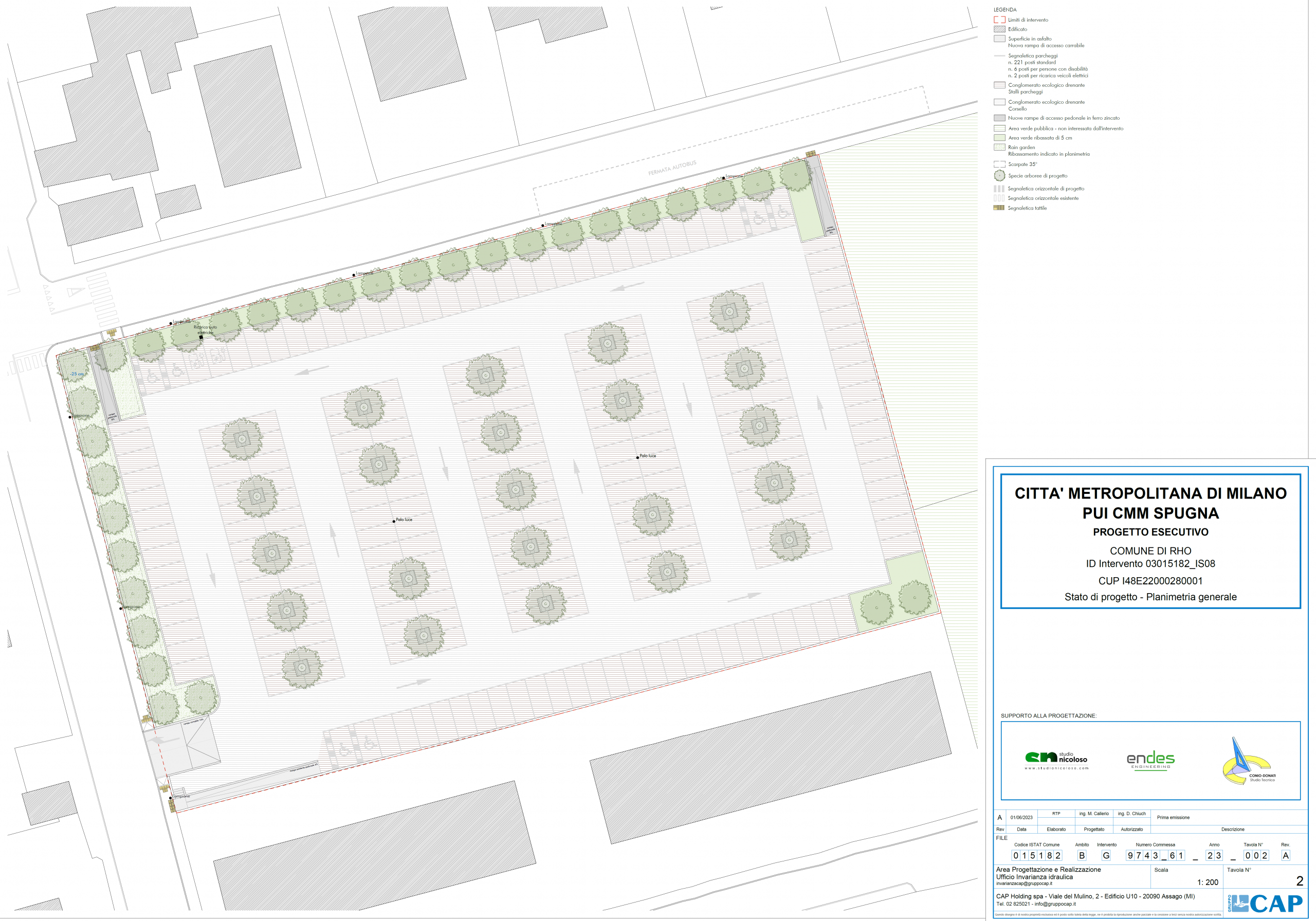1316x921 pixels.
Task: Click the 'PUI CMM SPUGNA' title
Action: 1150,513
